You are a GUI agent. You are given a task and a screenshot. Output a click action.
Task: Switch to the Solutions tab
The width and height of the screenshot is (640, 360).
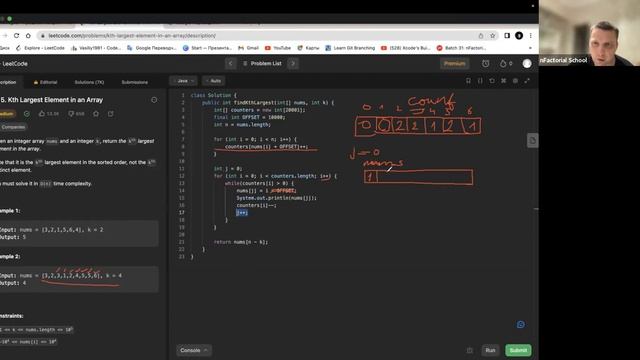tap(89, 82)
